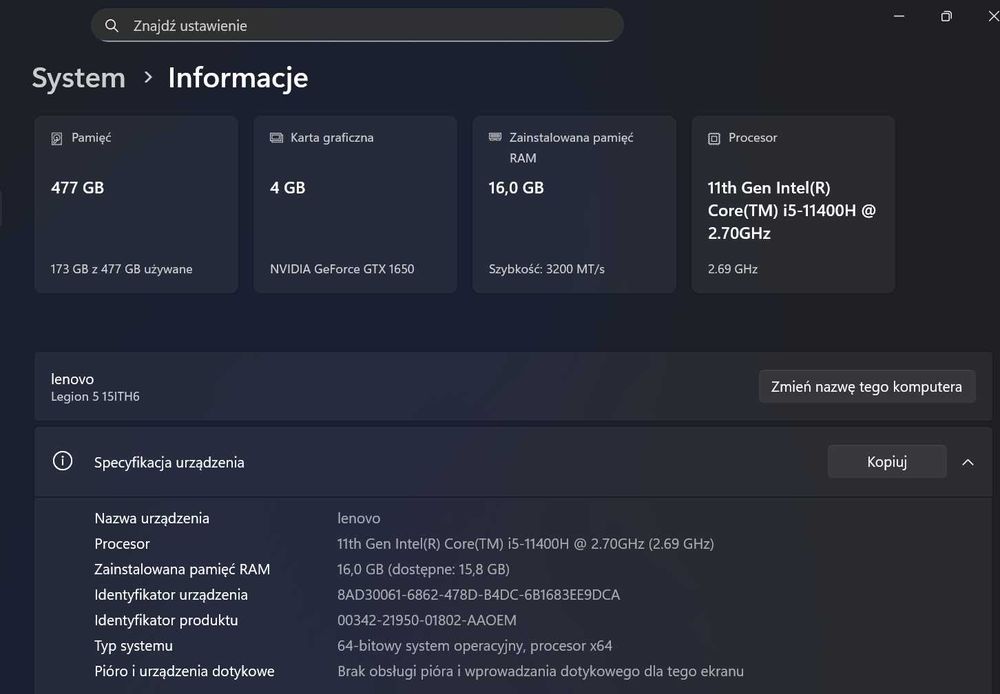Click the Procesor row value in specifications
This screenshot has width=1000, height=694.
click(526, 544)
